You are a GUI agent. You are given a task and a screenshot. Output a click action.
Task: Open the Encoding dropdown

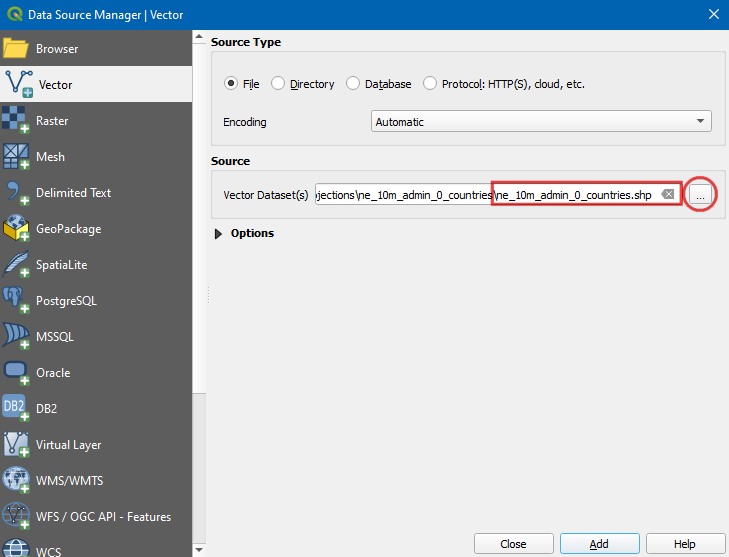click(540, 122)
